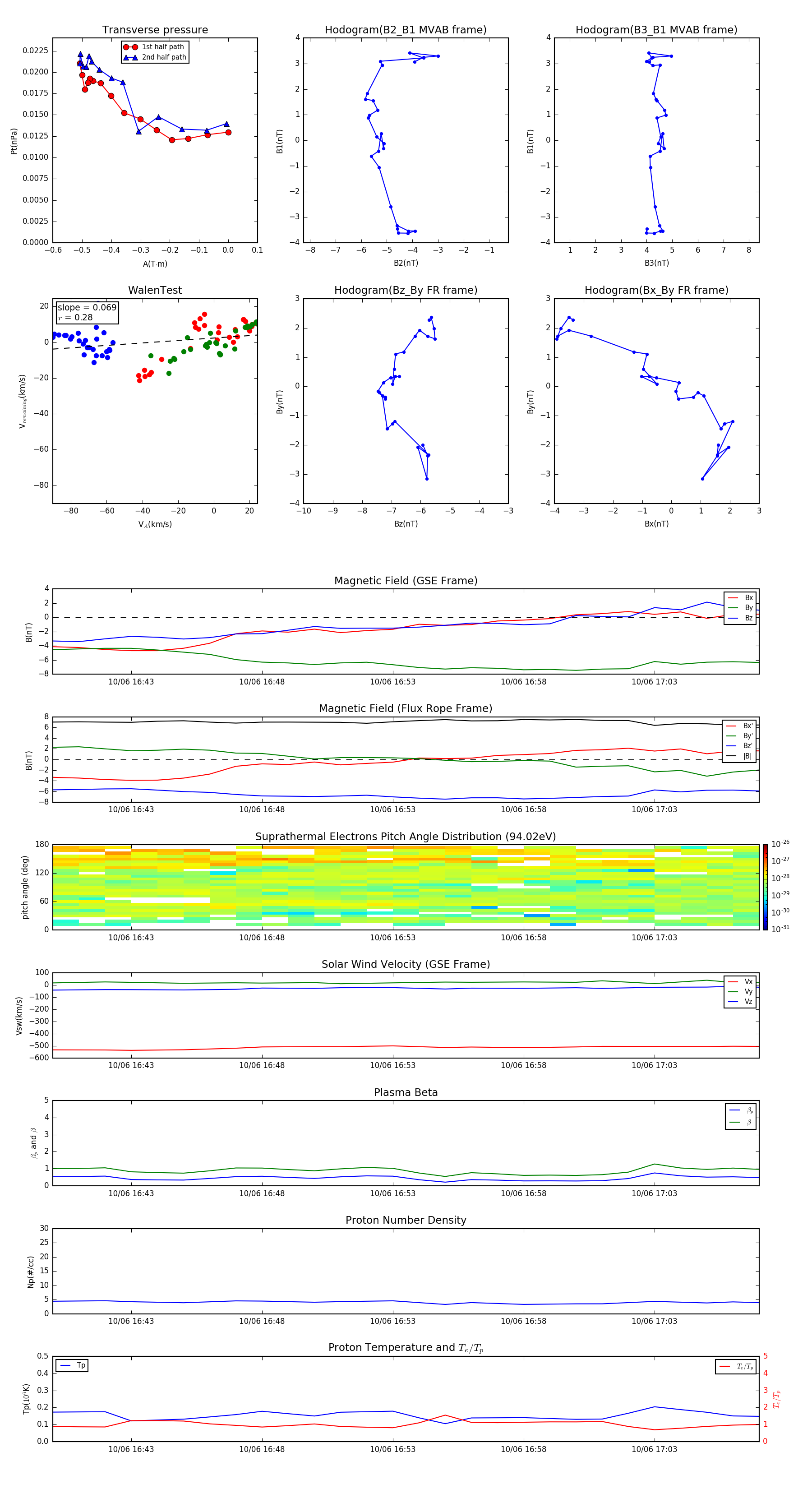Viewport: 812px width, 1489px height.
Task: Select "Bz" in the GSE magnetic field legend
Action: click(x=741, y=618)
